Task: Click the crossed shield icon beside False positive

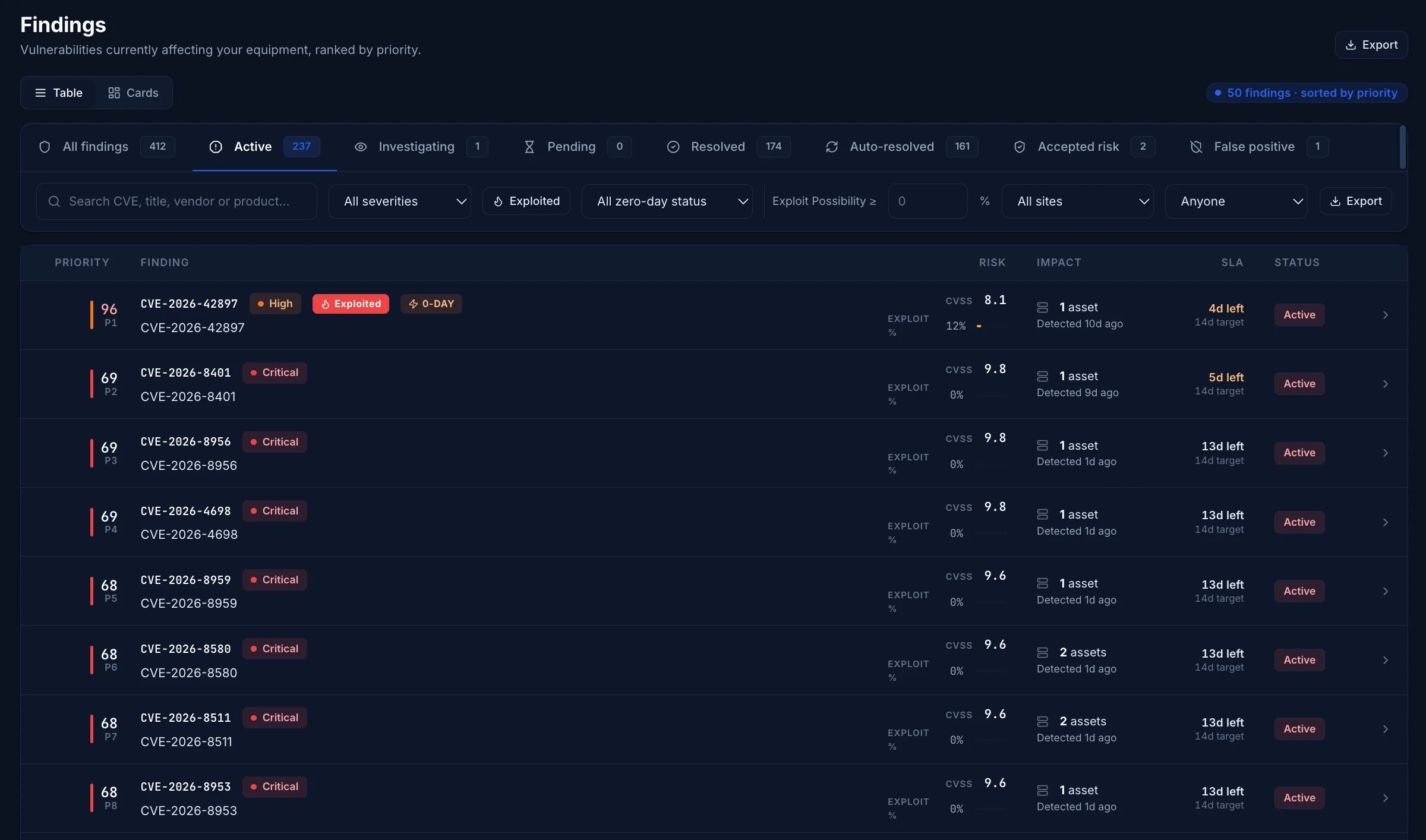Action: pyautogui.click(x=1196, y=147)
